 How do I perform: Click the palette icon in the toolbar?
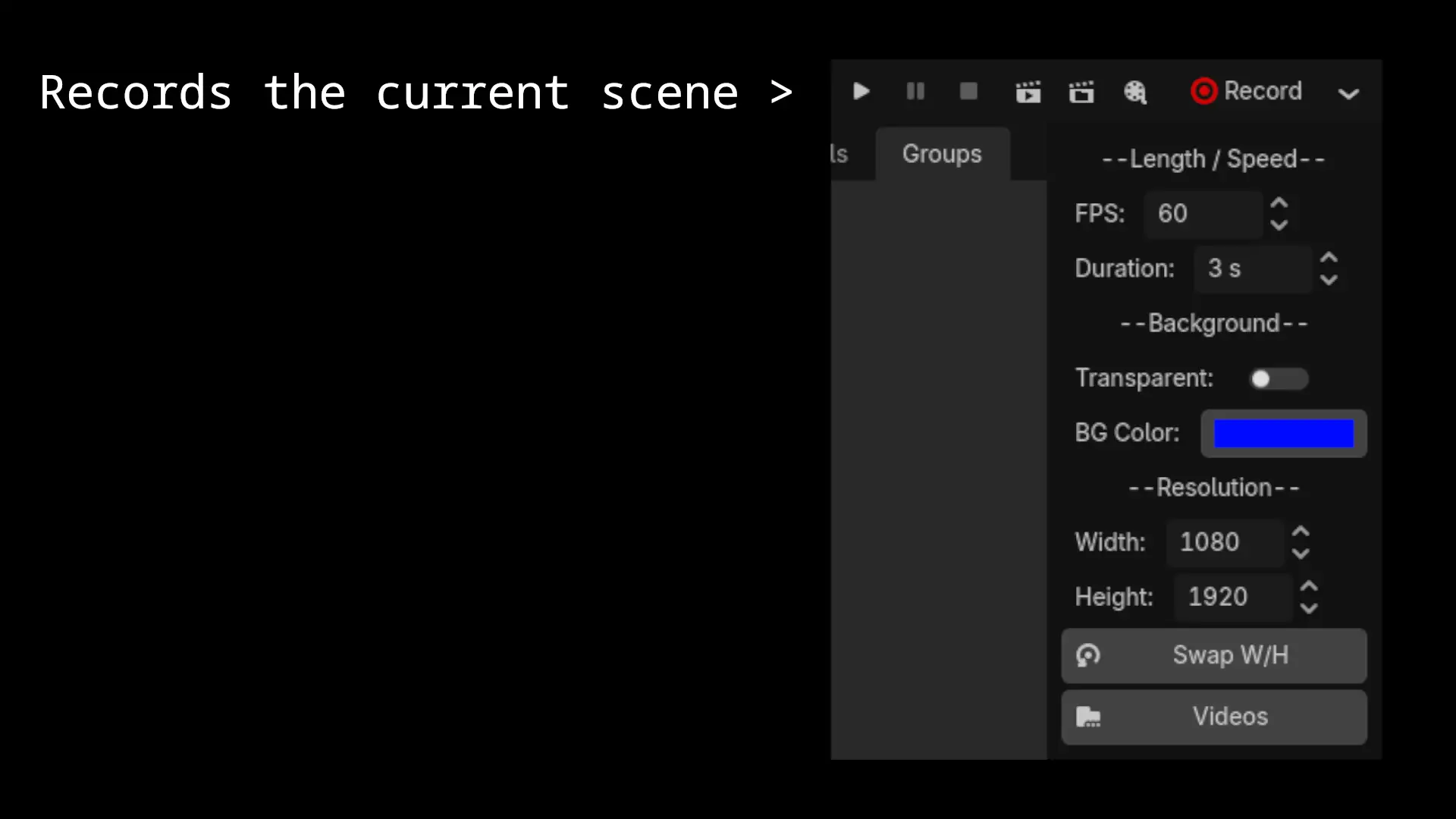(1135, 92)
